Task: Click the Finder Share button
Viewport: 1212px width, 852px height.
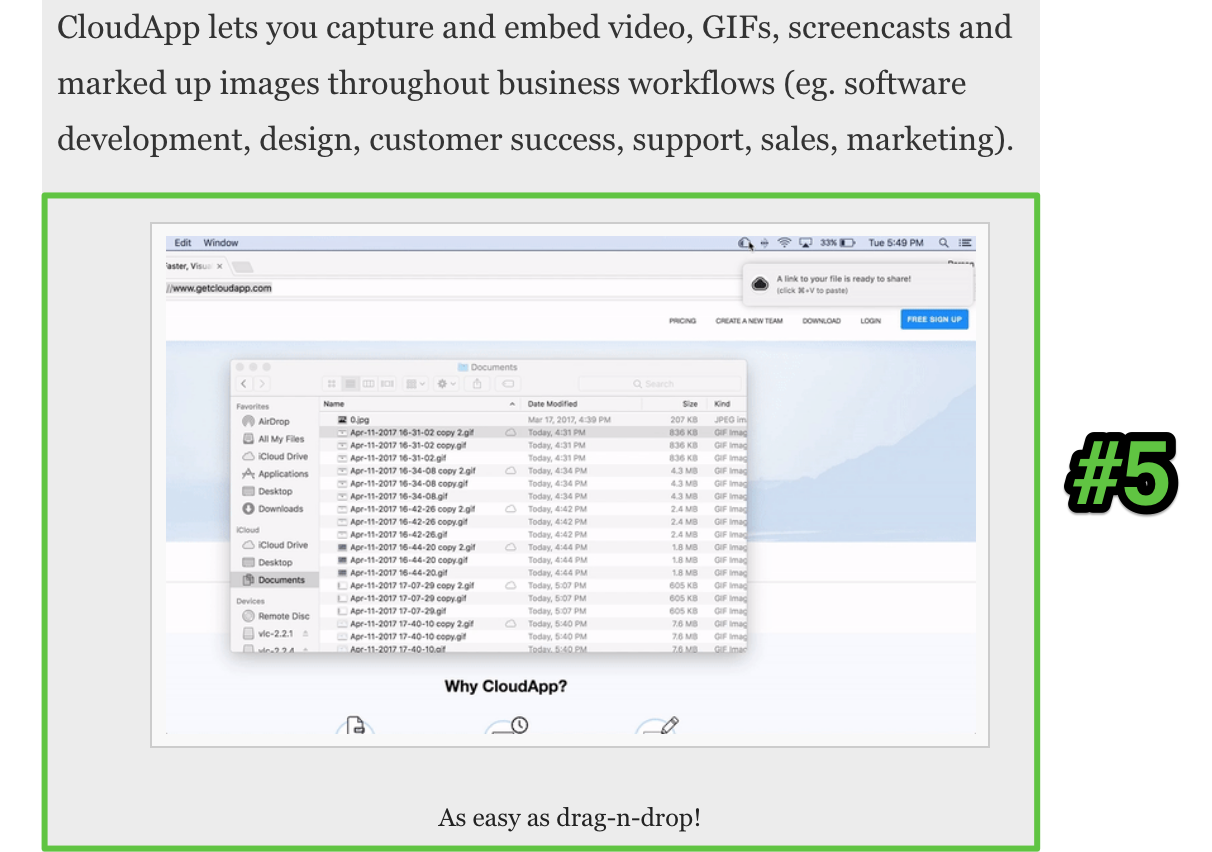Action: point(478,383)
